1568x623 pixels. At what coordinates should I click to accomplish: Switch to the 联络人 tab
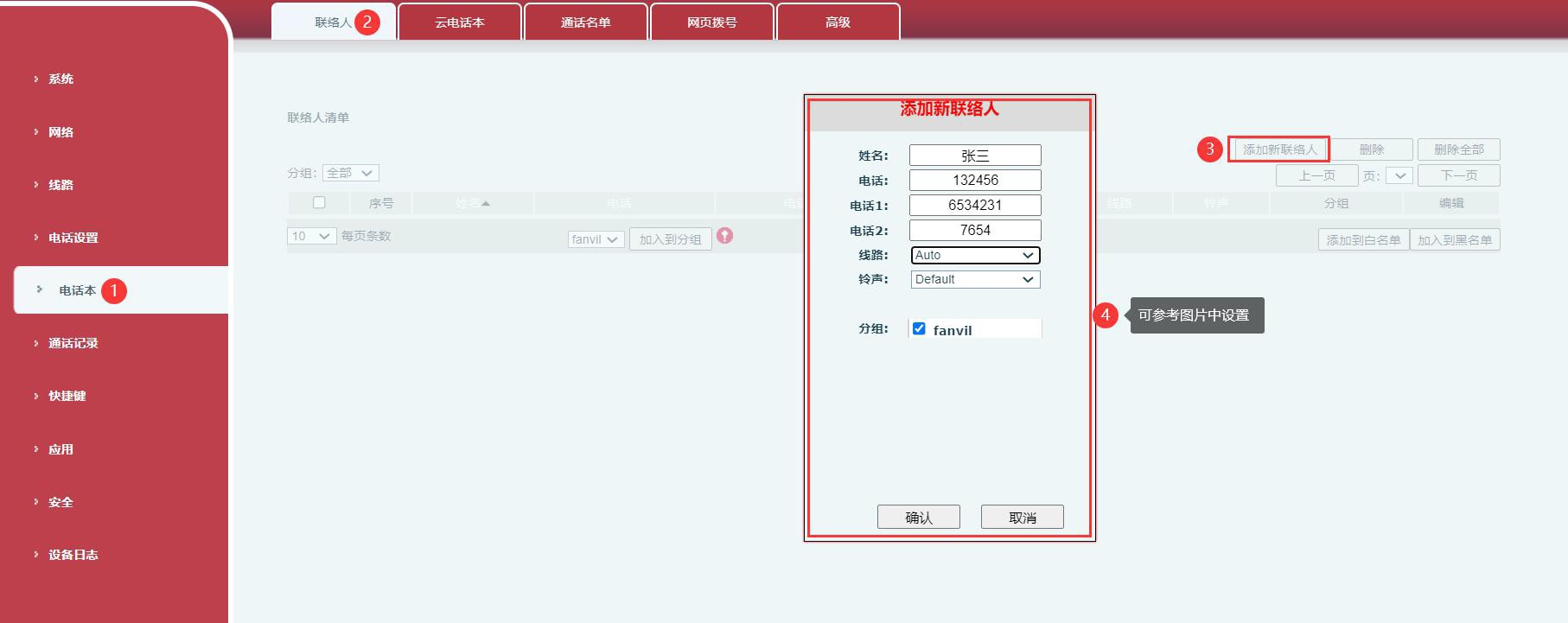click(x=334, y=22)
